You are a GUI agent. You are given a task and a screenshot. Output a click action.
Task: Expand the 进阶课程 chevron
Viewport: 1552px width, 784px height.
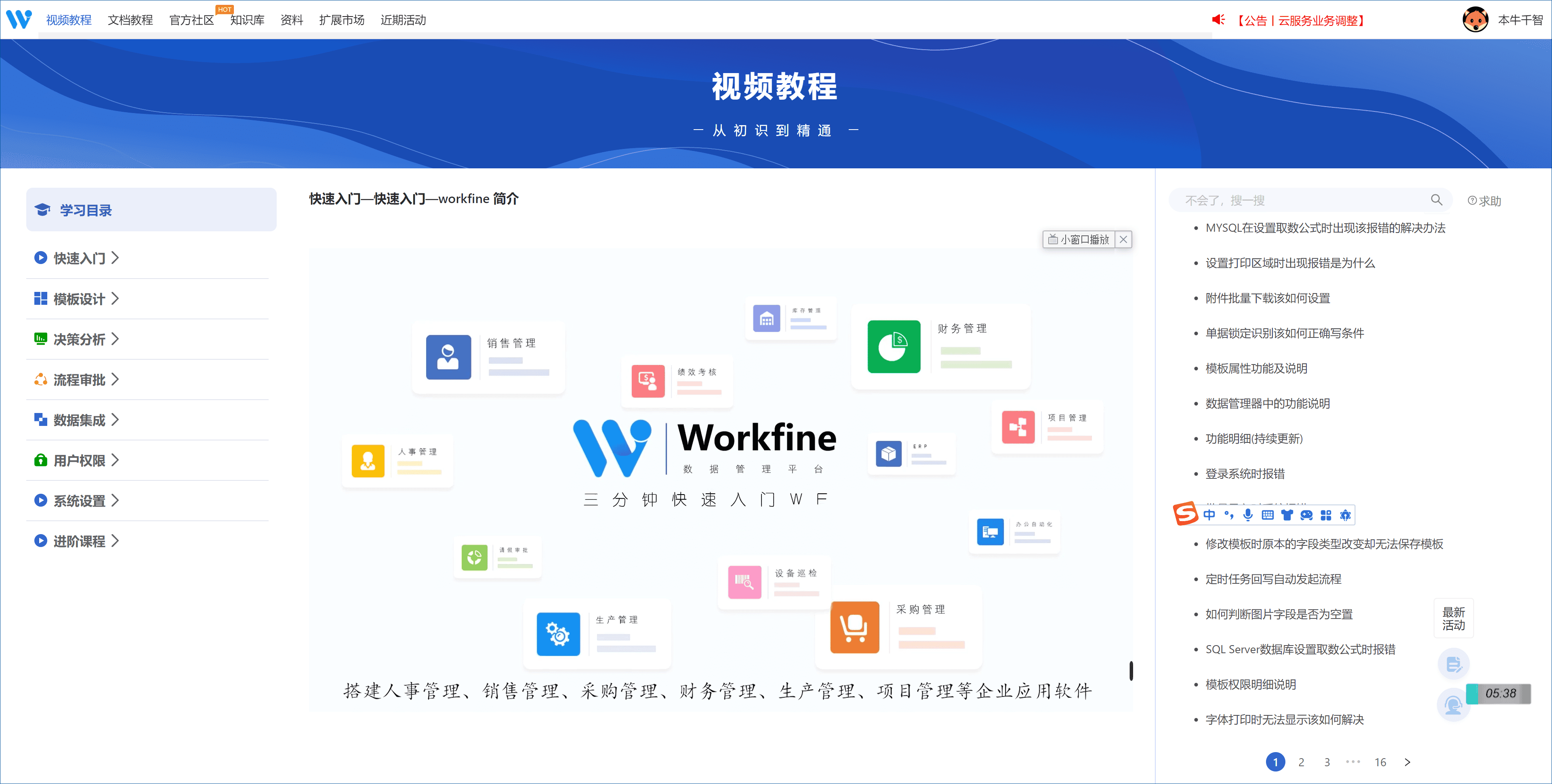tap(115, 541)
